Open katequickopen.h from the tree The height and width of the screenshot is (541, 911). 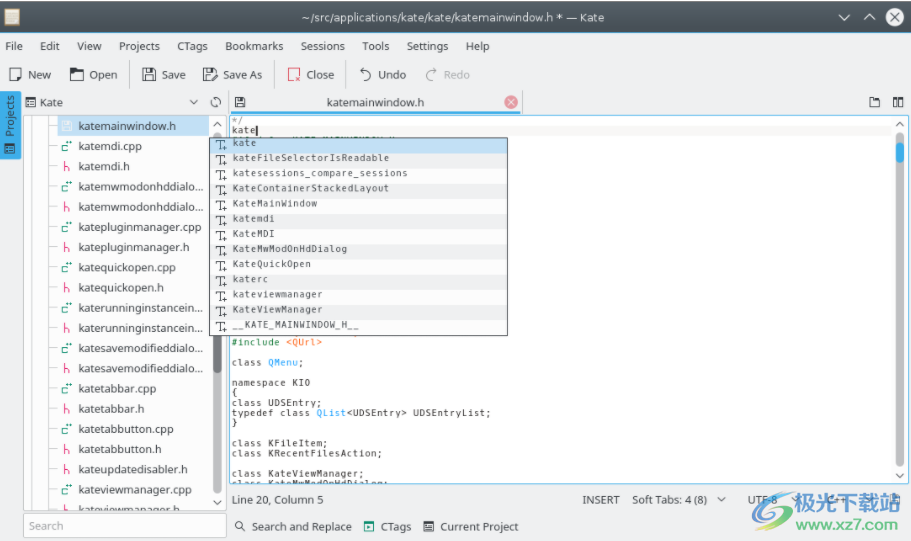[121, 288]
